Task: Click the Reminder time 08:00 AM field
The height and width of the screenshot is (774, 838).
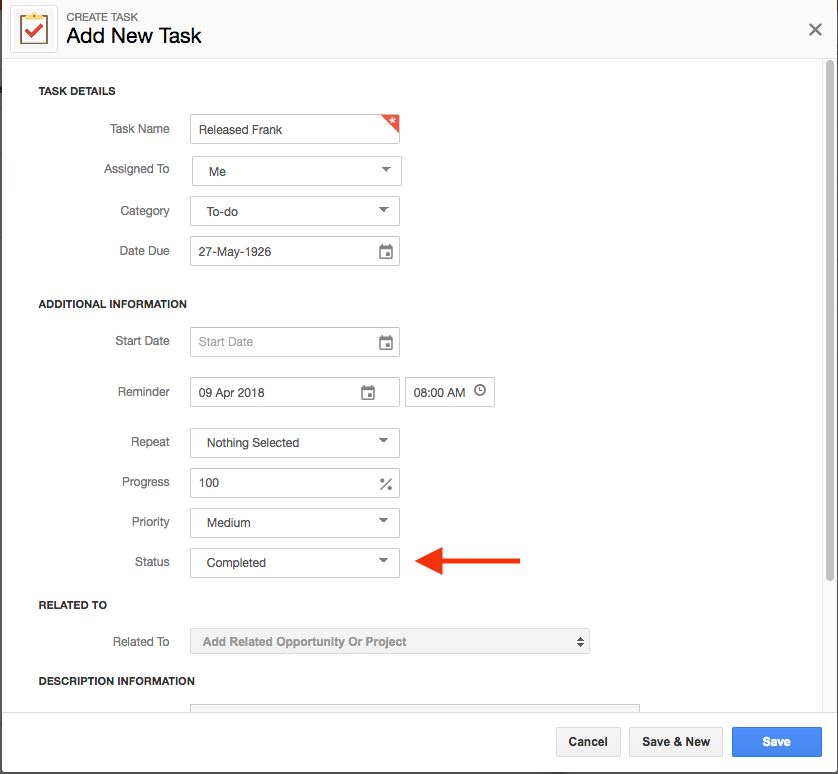Action: point(449,392)
